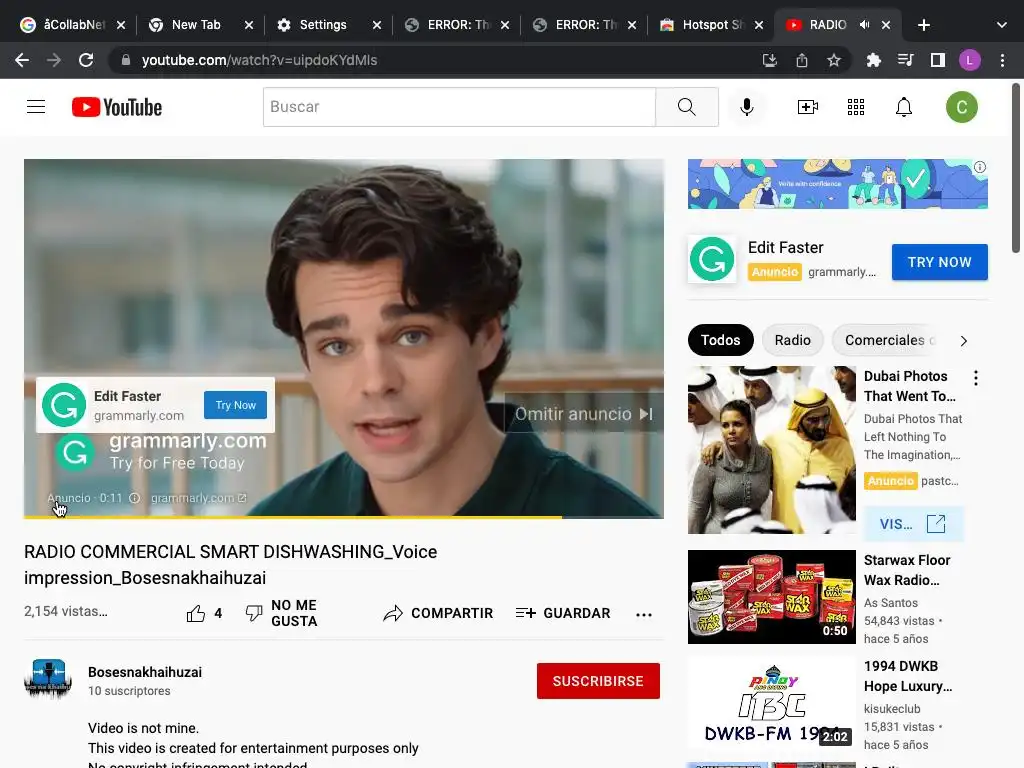Click the ad info icon on banner
Screen dimensions: 1024x768
pos(980,167)
